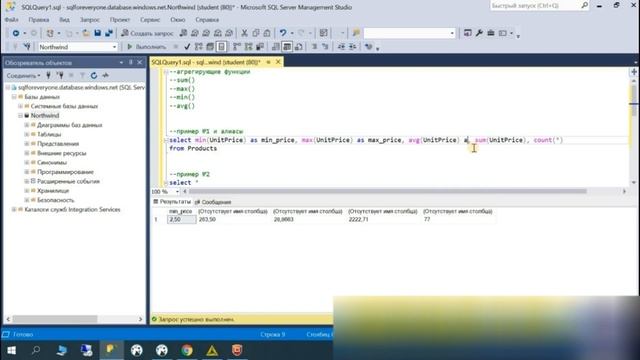
Task: Click the navigate back circular arrow icon
Action: pos(16,33)
